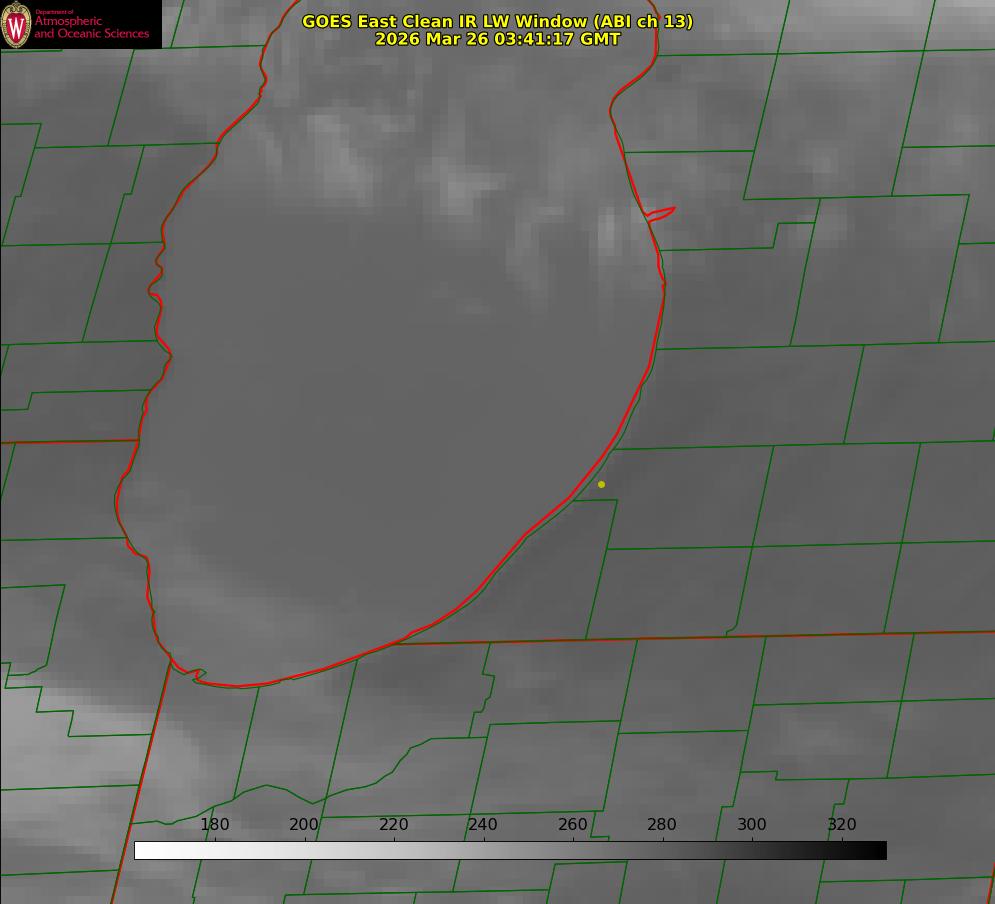
Task: Click the colorbar label '300'
Action: (x=752, y=824)
